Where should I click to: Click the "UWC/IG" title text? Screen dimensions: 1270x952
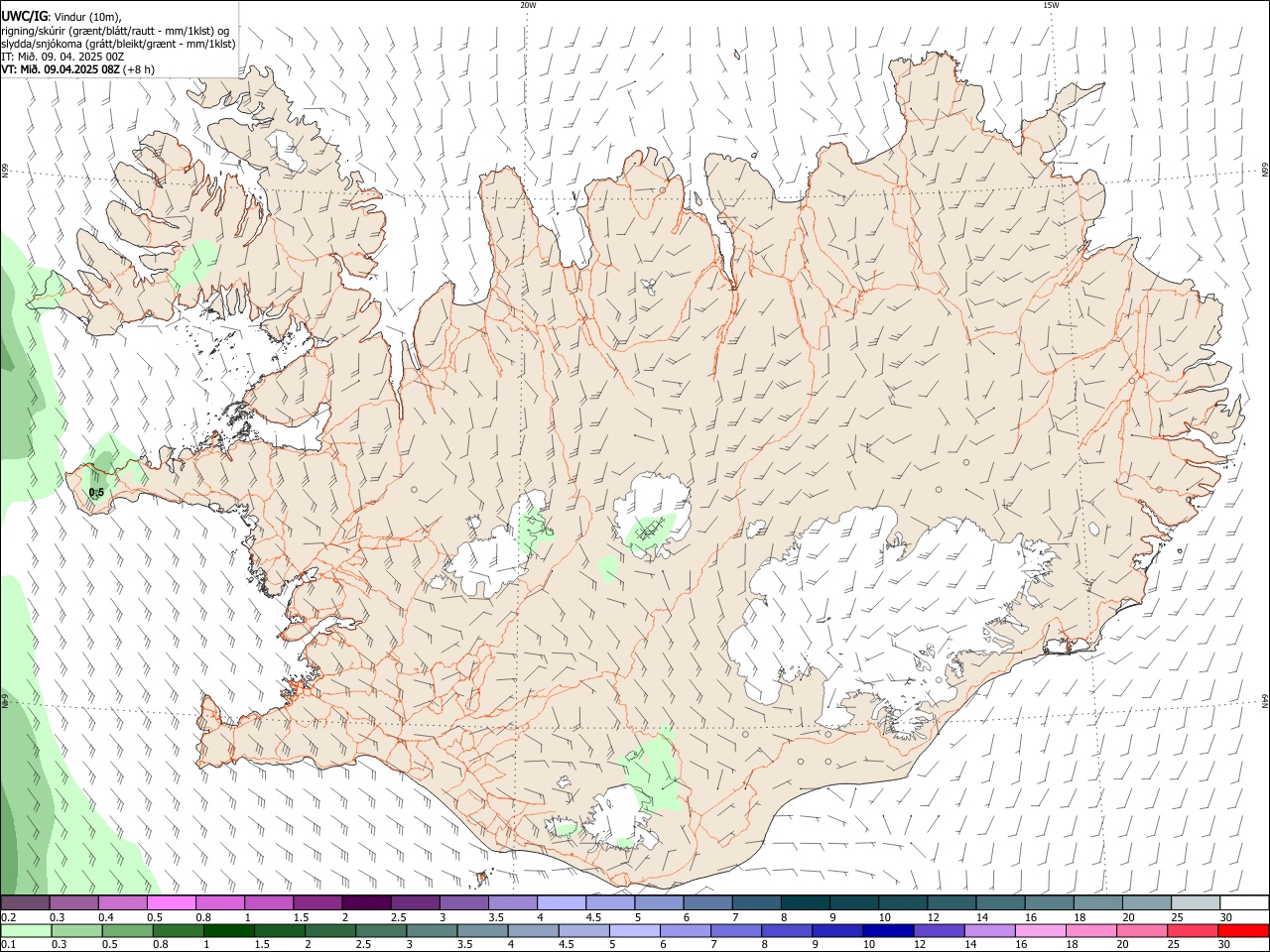pyautogui.click(x=25, y=16)
